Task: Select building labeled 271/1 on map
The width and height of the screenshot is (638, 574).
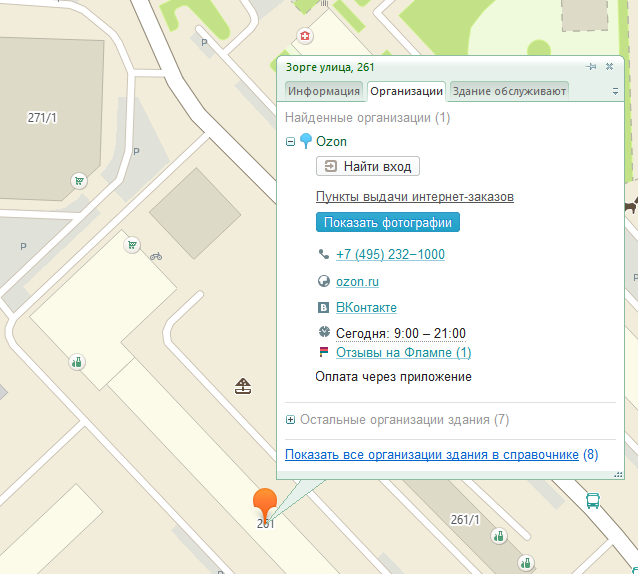Action: [x=42, y=118]
